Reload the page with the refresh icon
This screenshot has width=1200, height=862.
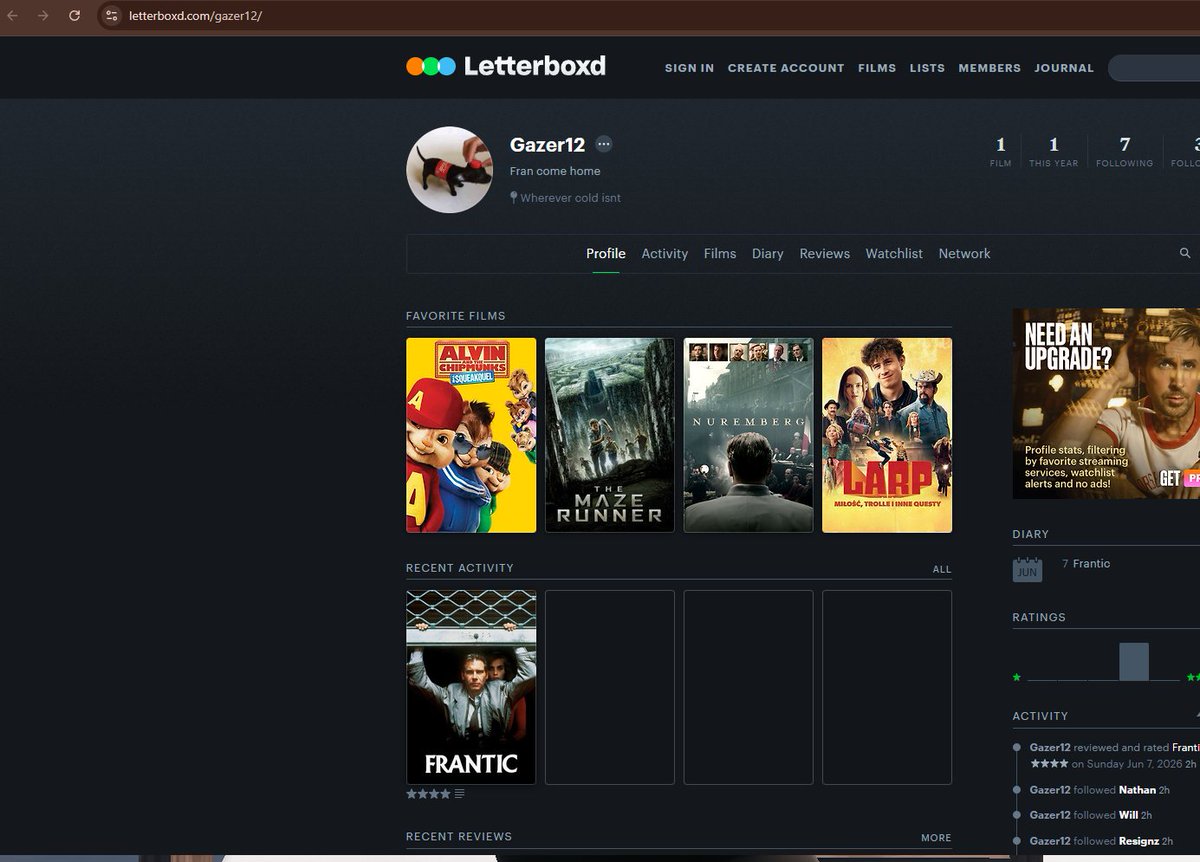tap(74, 16)
